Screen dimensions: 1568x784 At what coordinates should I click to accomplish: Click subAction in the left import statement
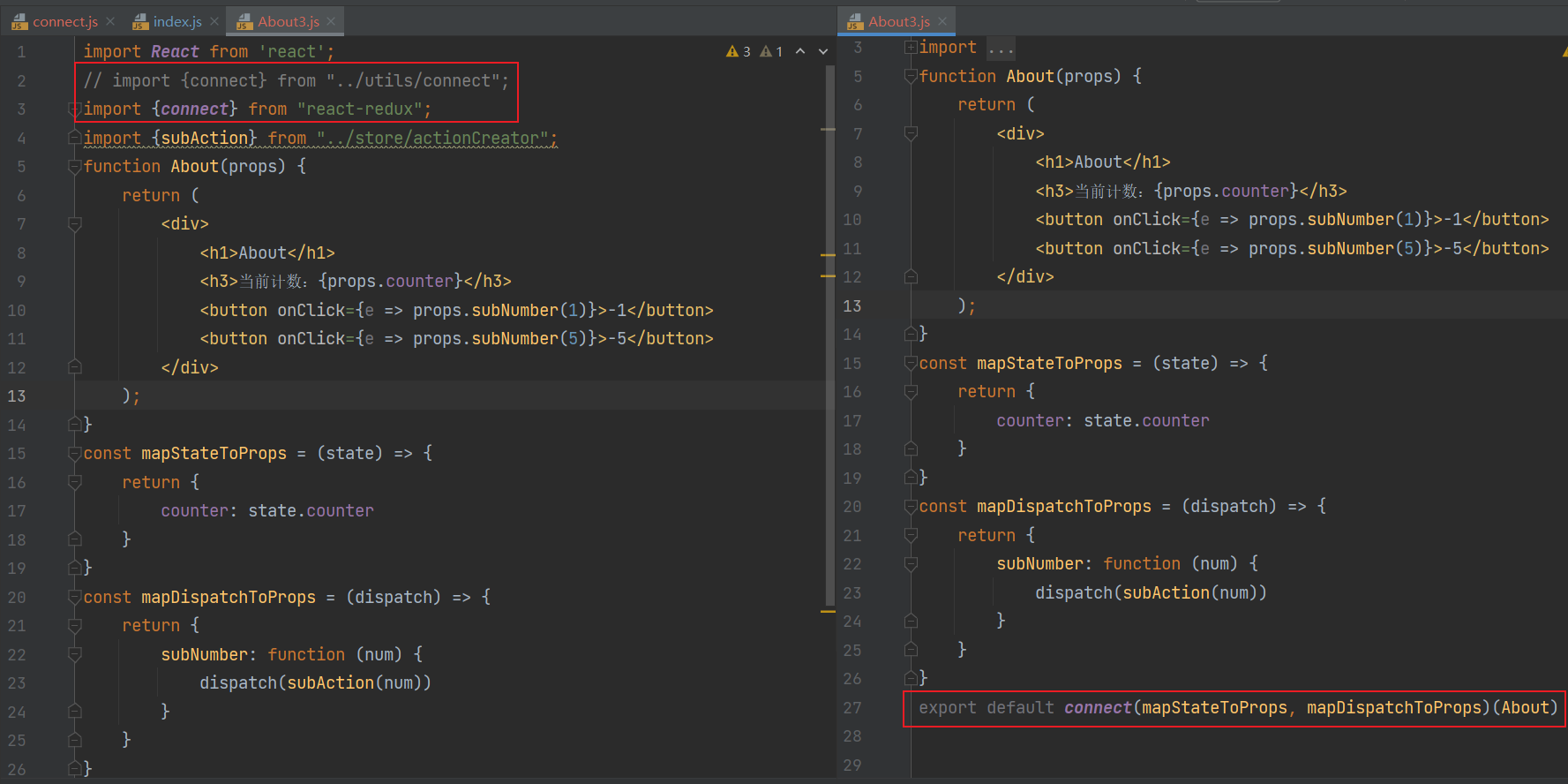pyautogui.click(x=204, y=139)
